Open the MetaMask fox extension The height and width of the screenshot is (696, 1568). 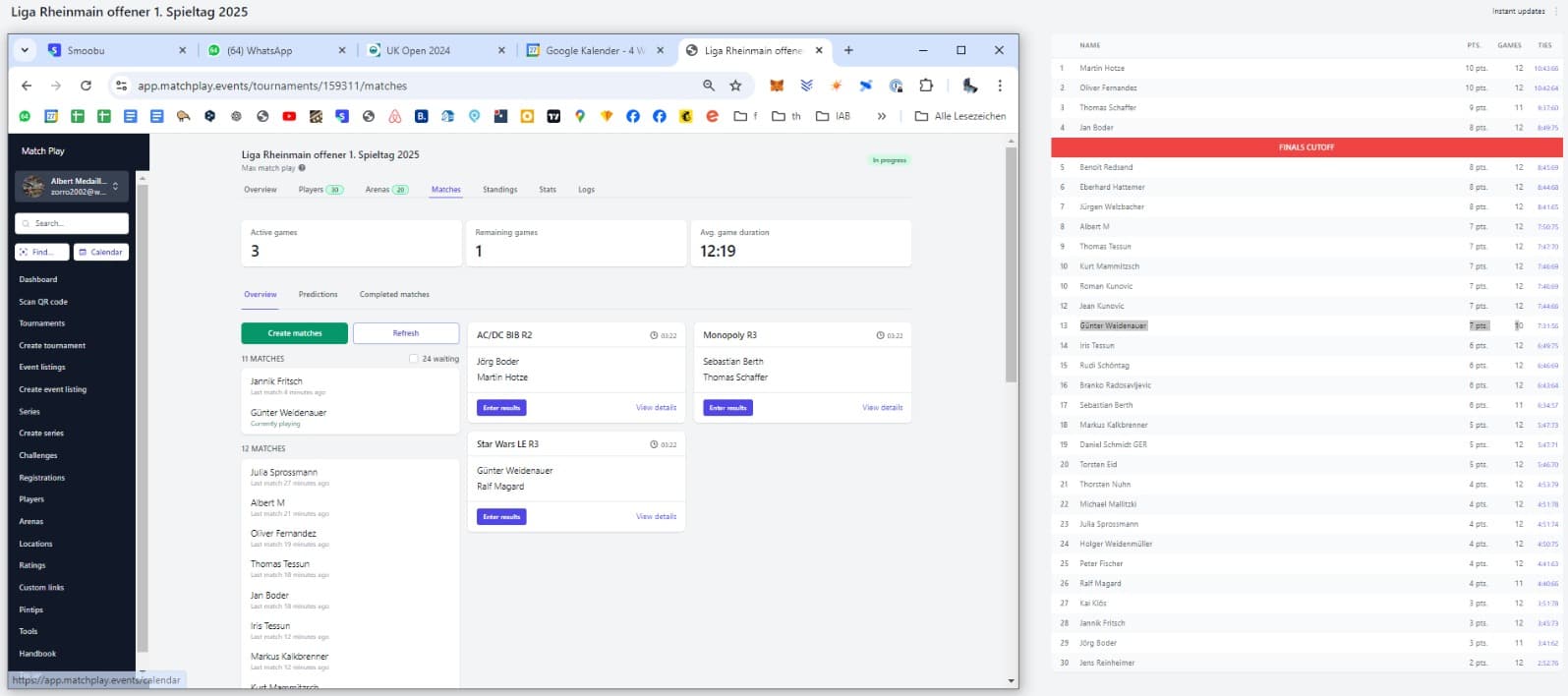pyautogui.click(x=777, y=86)
